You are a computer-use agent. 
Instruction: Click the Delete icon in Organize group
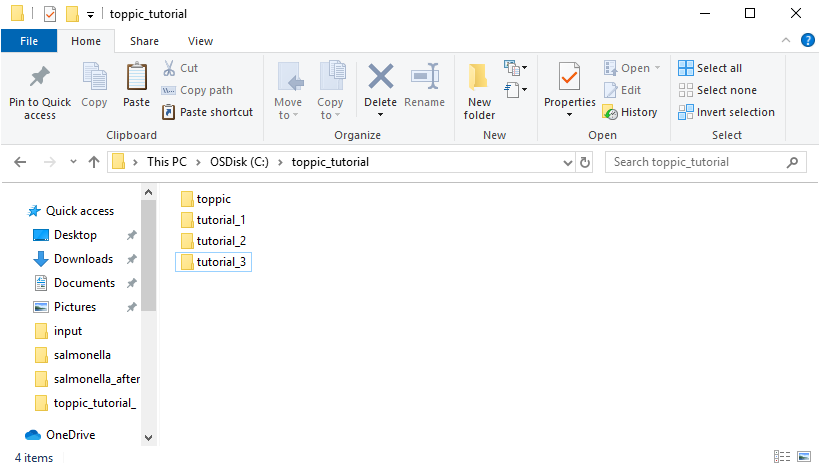pyautogui.click(x=380, y=78)
